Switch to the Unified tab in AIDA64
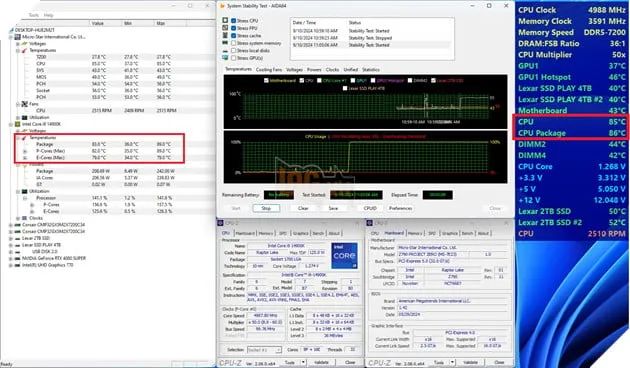The width and height of the screenshot is (630, 368). click(350, 70)
